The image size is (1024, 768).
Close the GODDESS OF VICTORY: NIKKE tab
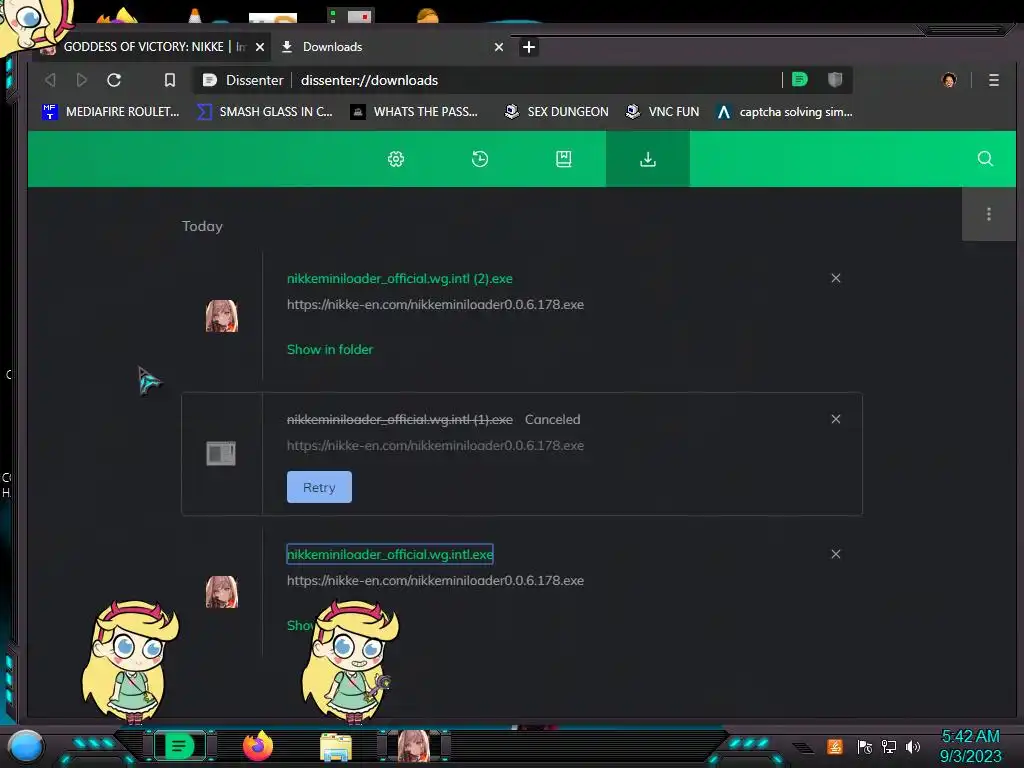[x=260, y=47]
